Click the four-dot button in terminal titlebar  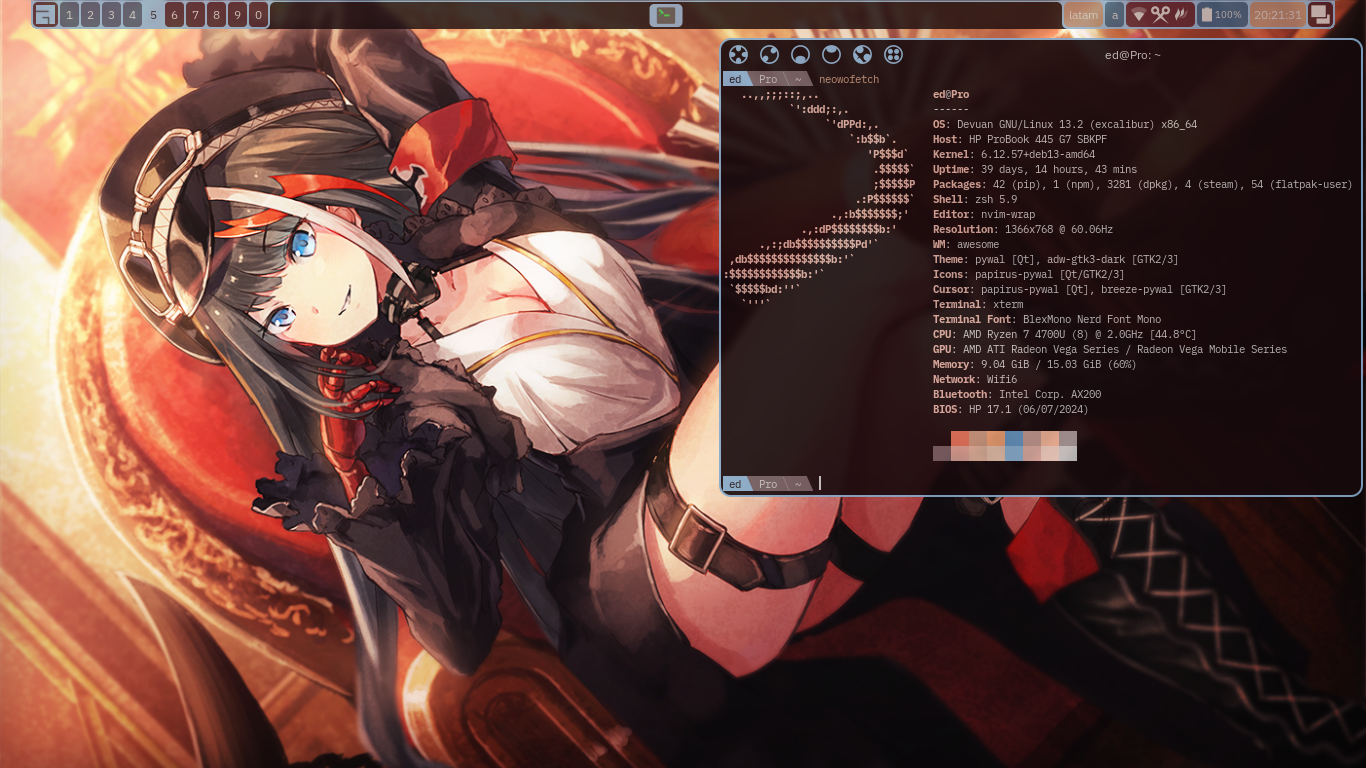(894, 55)
